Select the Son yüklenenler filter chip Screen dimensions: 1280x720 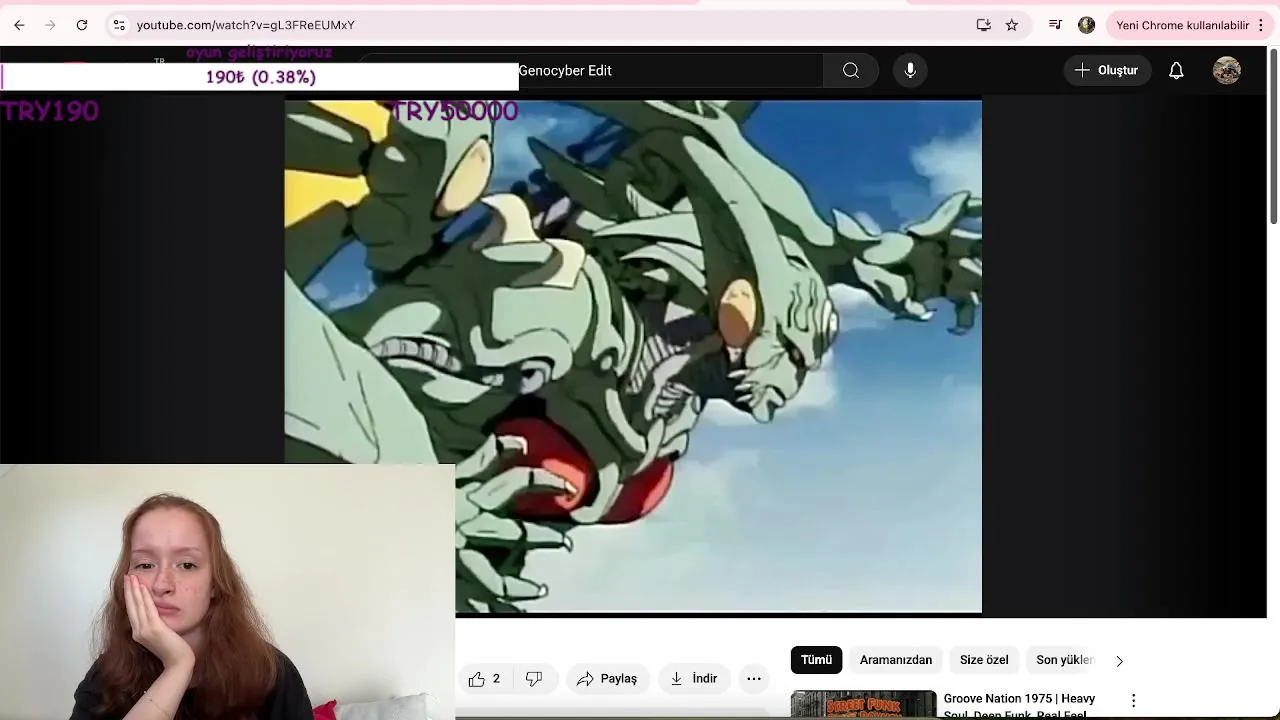coord(1064,660)
